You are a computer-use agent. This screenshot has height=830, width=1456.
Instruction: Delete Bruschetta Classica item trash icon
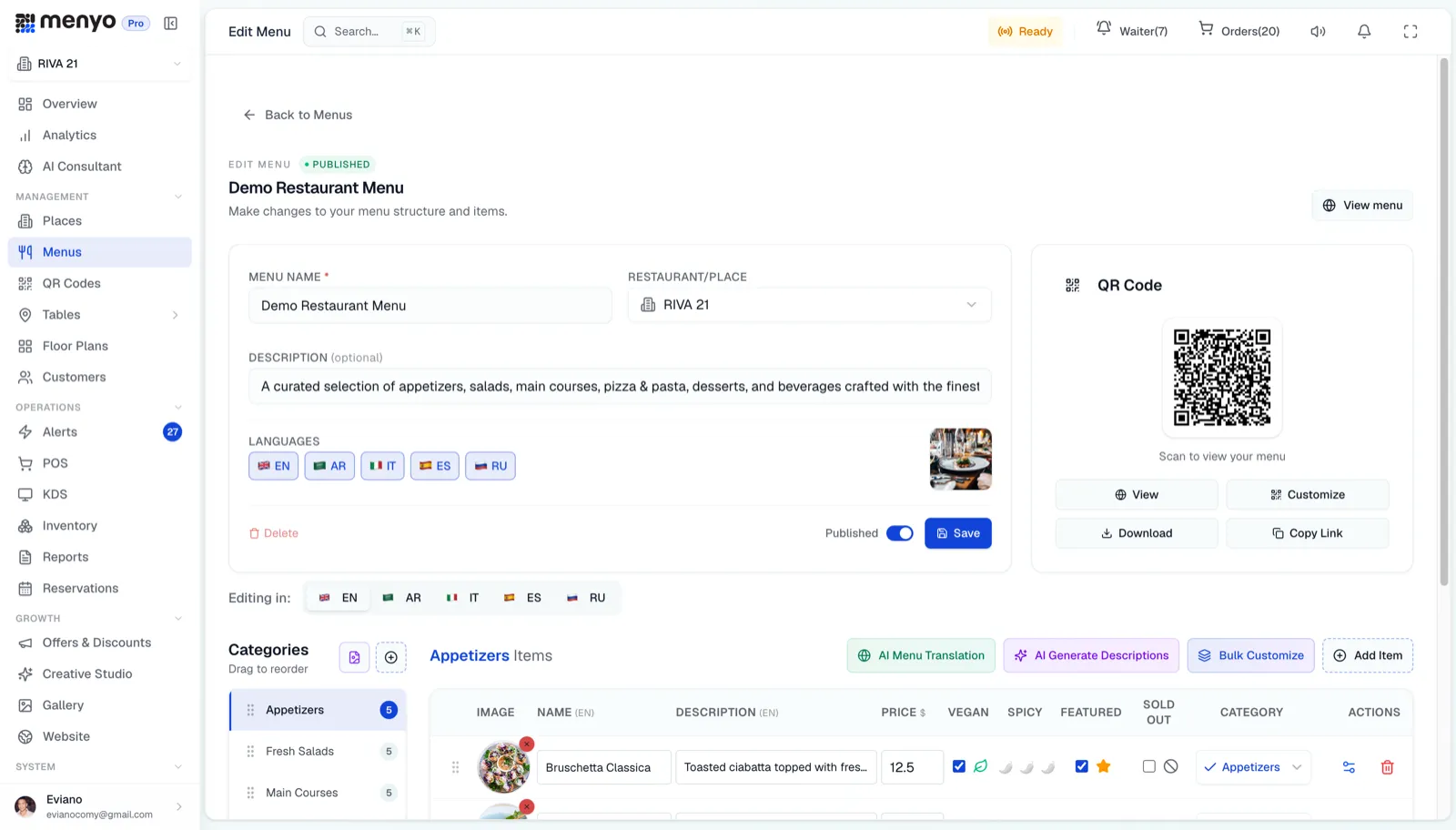[x=1387, y=767]
